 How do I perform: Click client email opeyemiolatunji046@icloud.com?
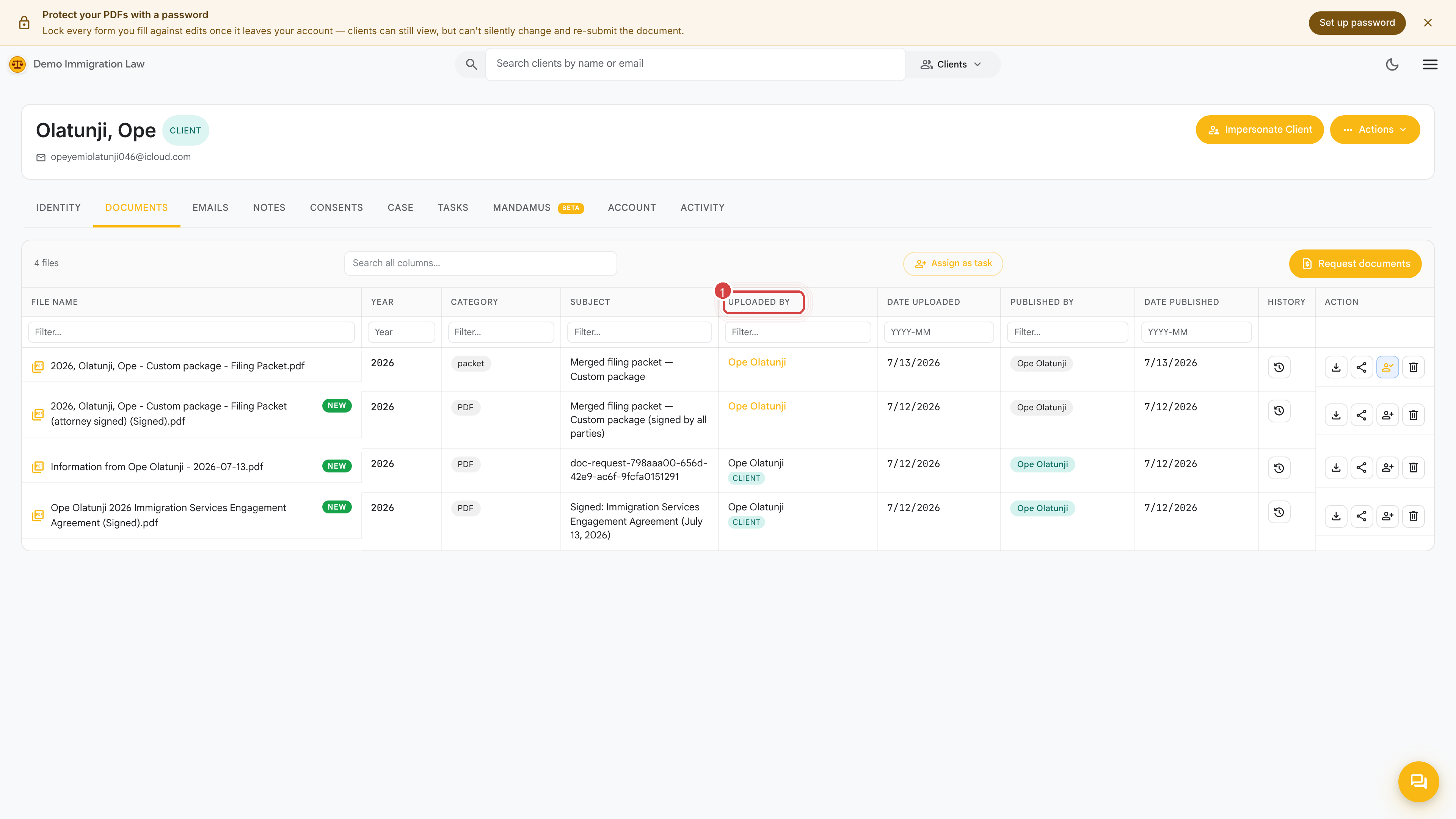click(121, 157)
